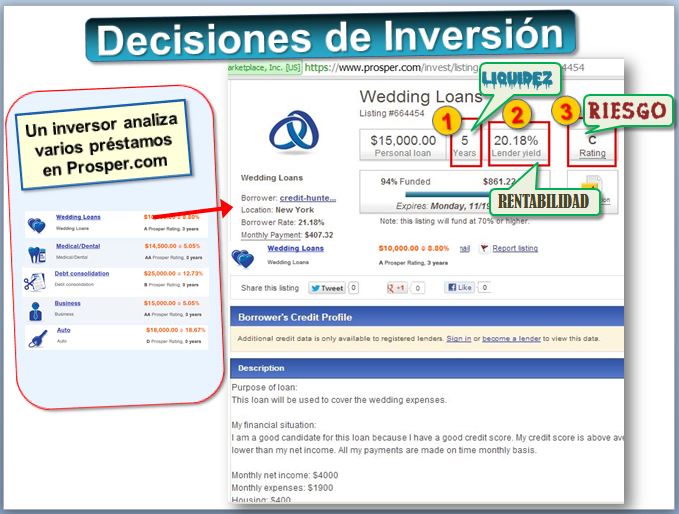The height and width of the screenshot is (514, 679).
Task: Click the Monthly expenses: $1900 line
Action: (x=282, y=488)
